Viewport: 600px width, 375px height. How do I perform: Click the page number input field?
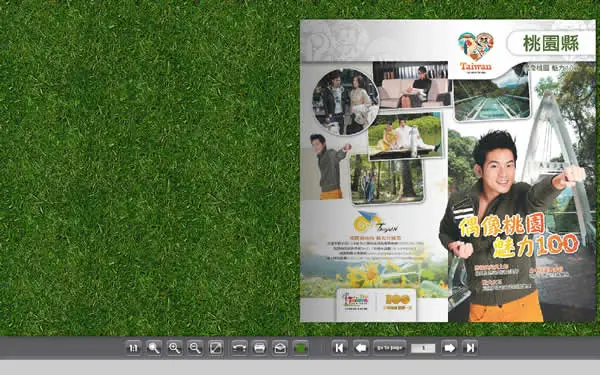423,348
